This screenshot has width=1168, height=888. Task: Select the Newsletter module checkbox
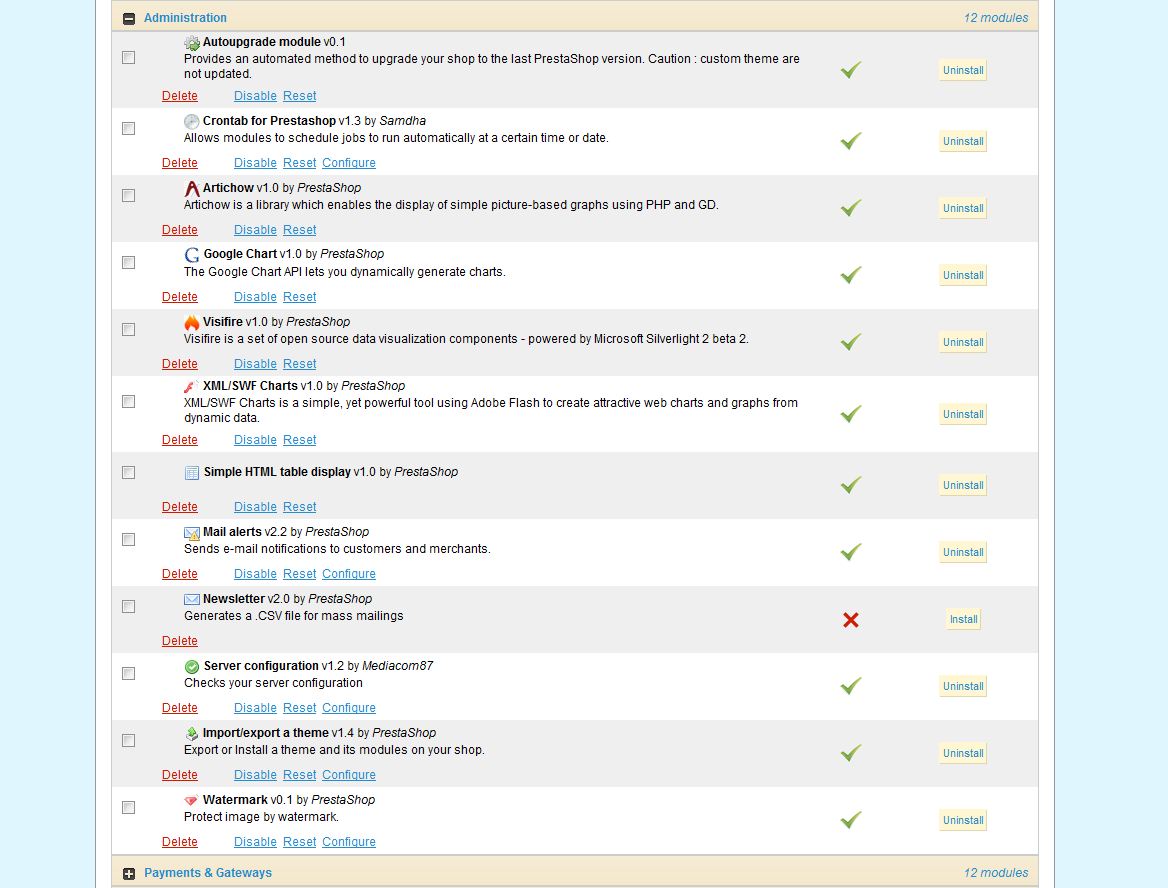(128, 606)
